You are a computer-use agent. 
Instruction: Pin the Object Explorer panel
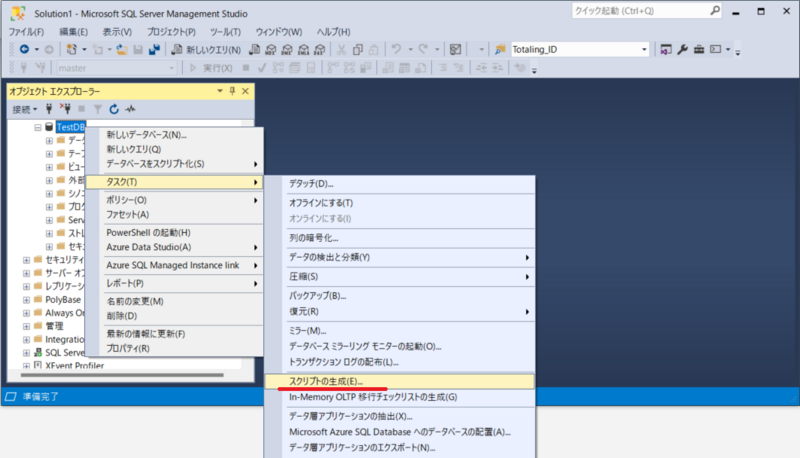[x=232, y=91]
